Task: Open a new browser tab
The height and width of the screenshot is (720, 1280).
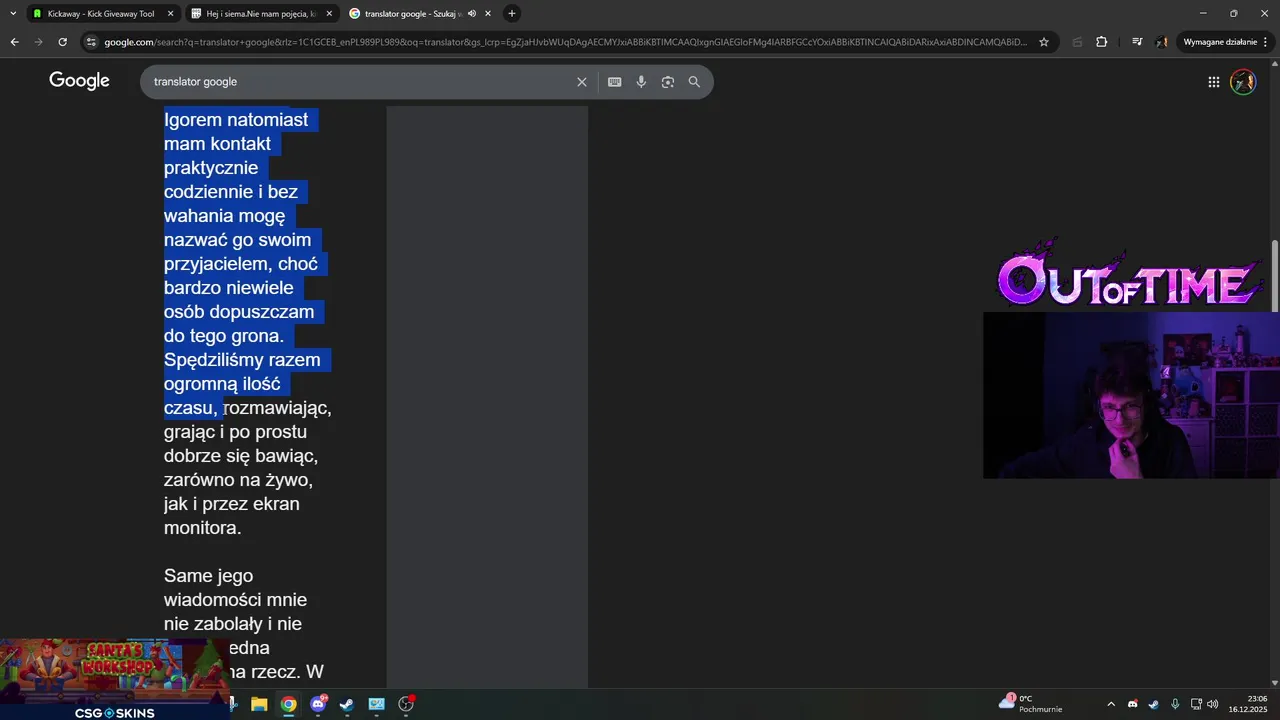Action: [512, 13]
